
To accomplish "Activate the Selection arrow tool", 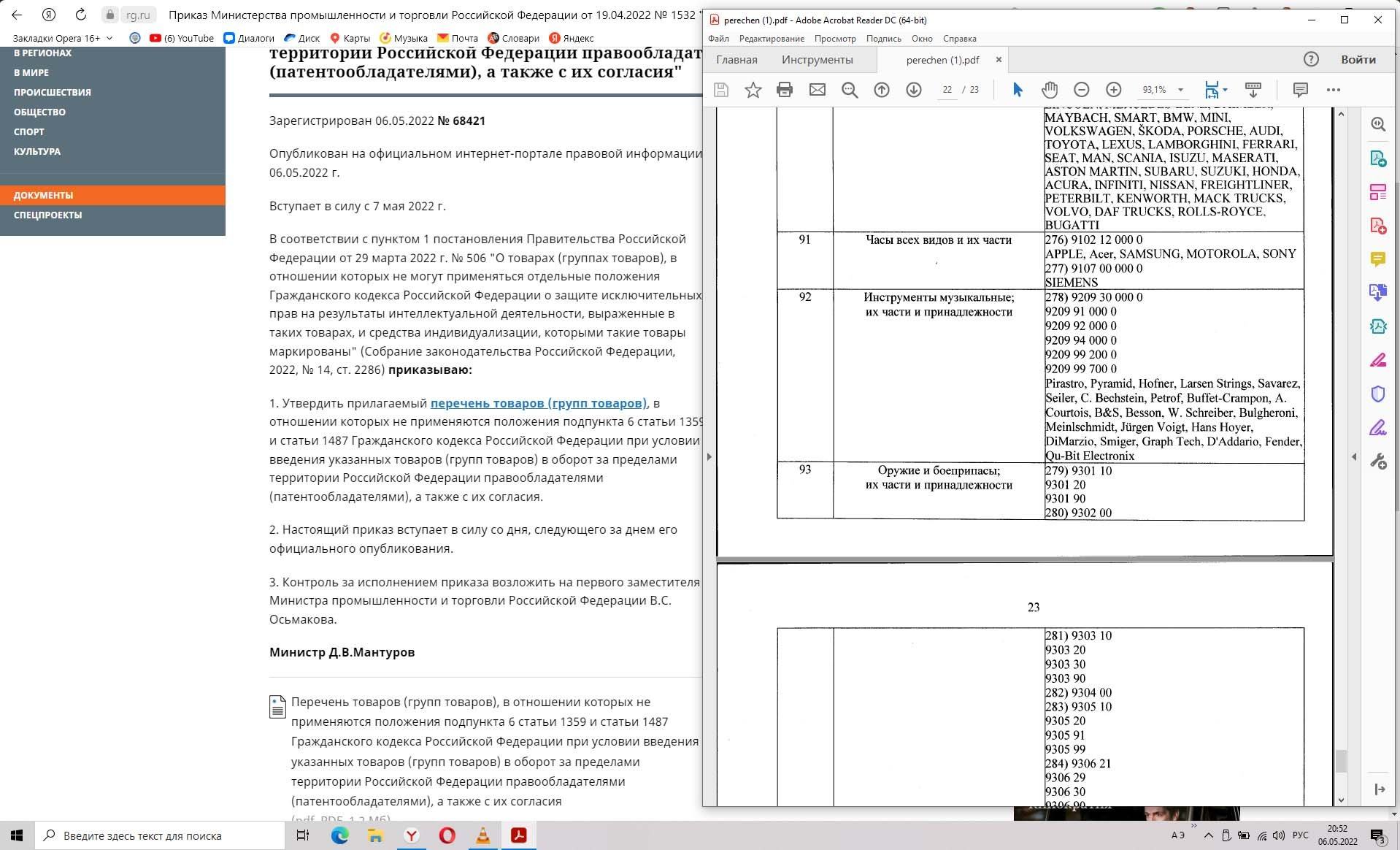I will (x=1018, y=90).
